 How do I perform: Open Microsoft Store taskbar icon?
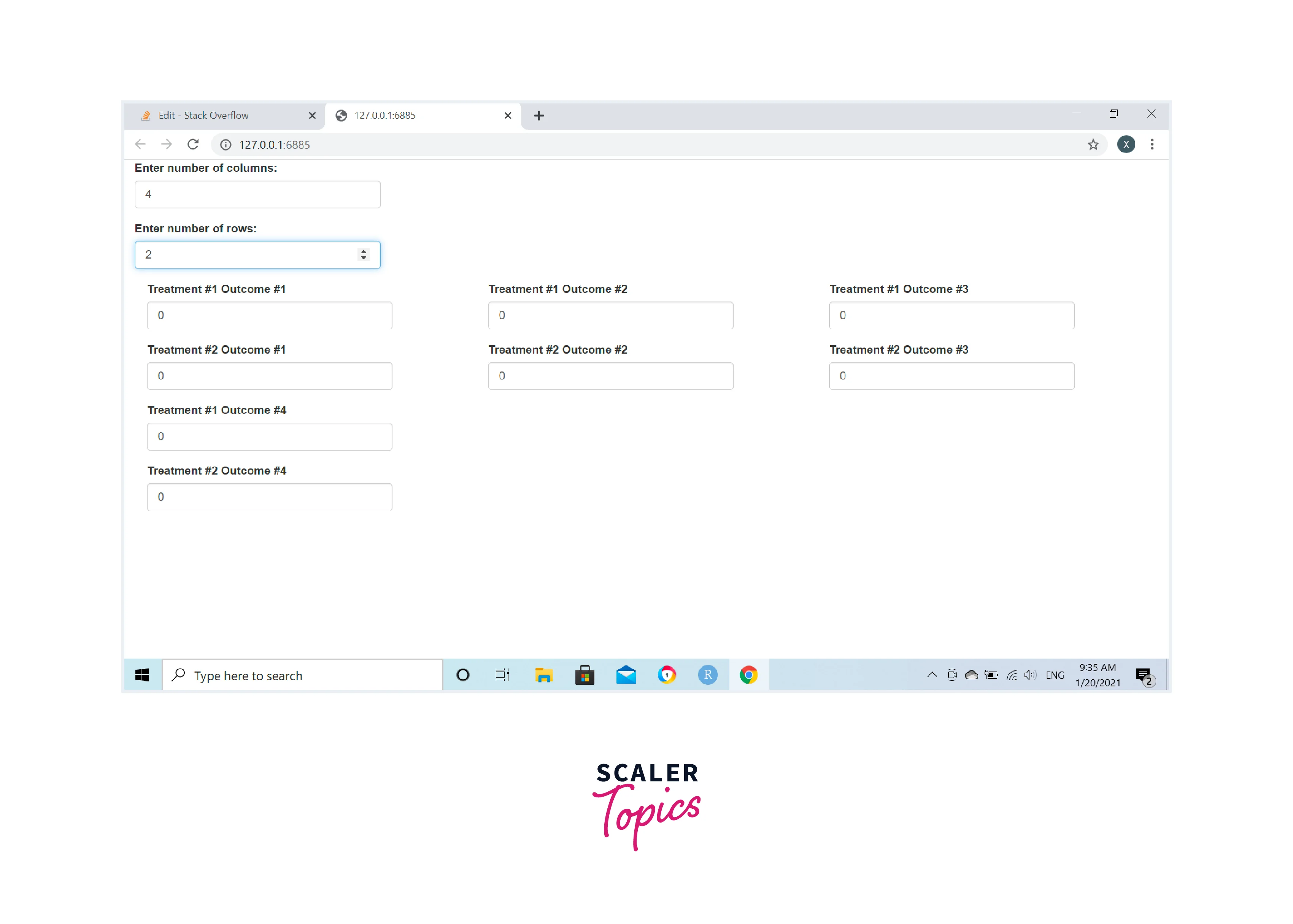585,675
